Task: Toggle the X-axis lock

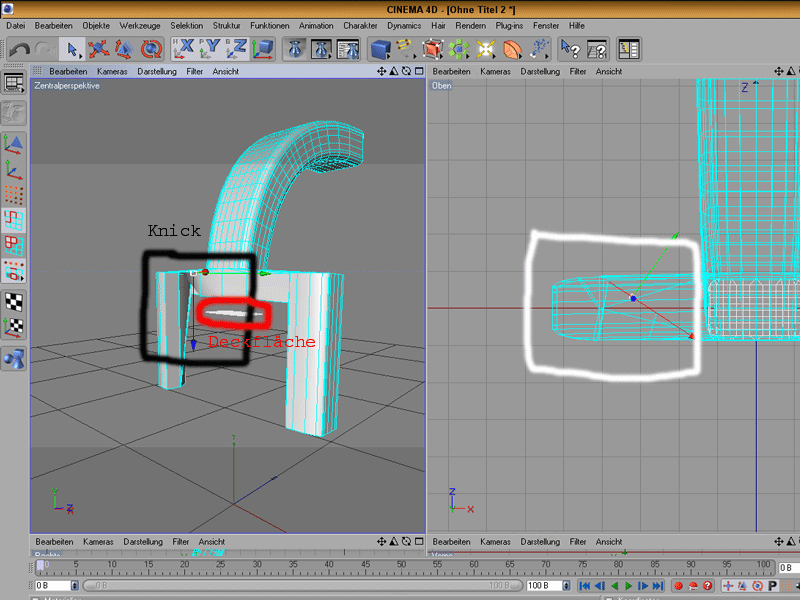Action: 185,48
